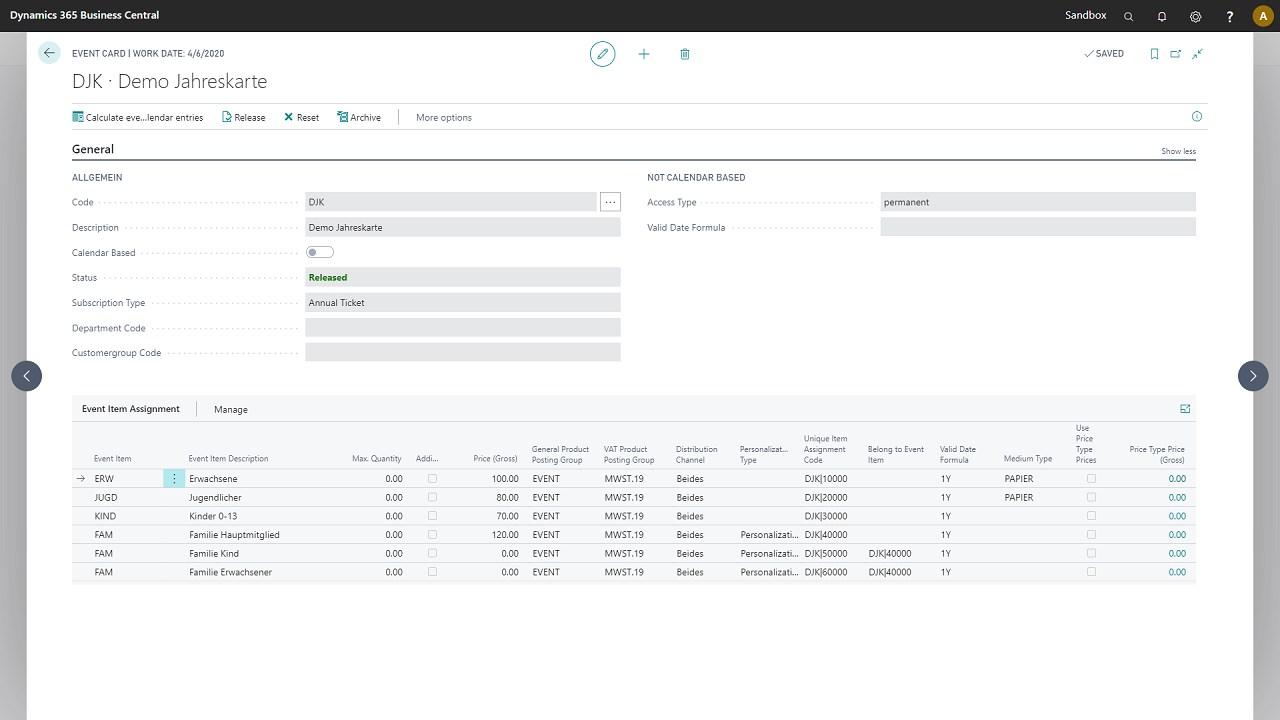Click the Archive action
This screenshot has width=1280, height=720.
click(359, 118)
